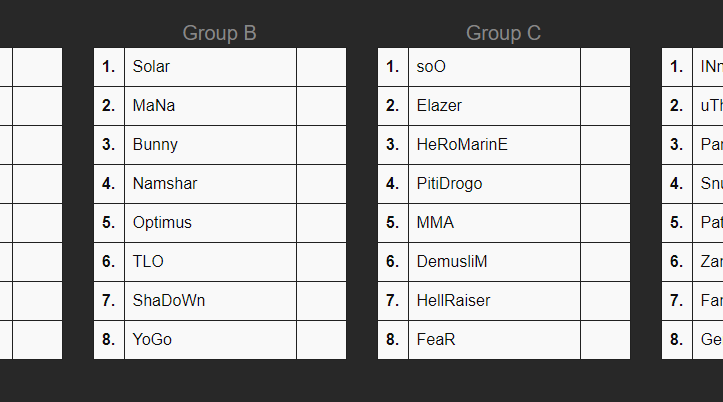Screen dimensions: 723x402
Task: Click empty score cell beside soO
Action: (605, 67)
